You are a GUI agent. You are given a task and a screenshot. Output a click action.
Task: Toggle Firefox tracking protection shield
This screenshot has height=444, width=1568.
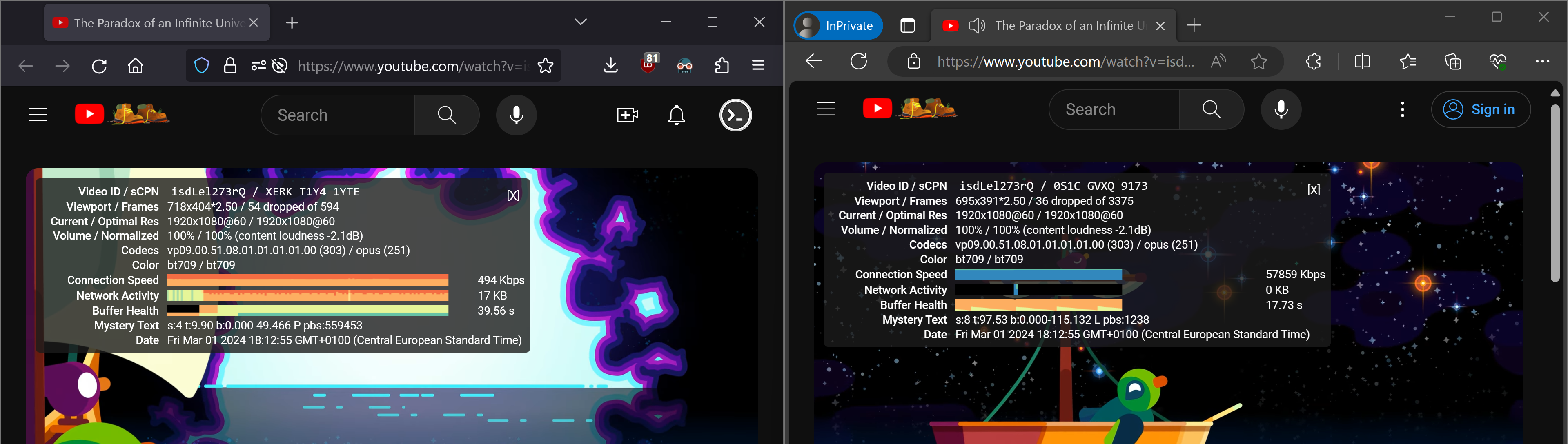click(201, 65)
